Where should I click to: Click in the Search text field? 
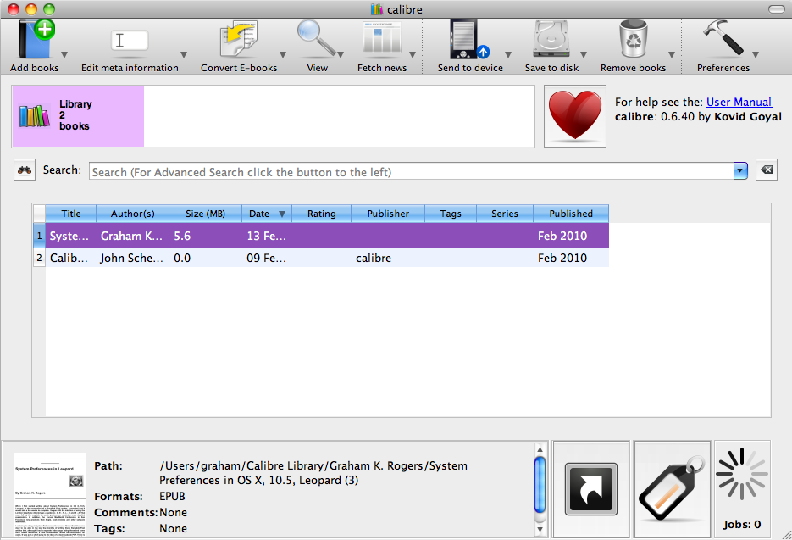[411, 171]
